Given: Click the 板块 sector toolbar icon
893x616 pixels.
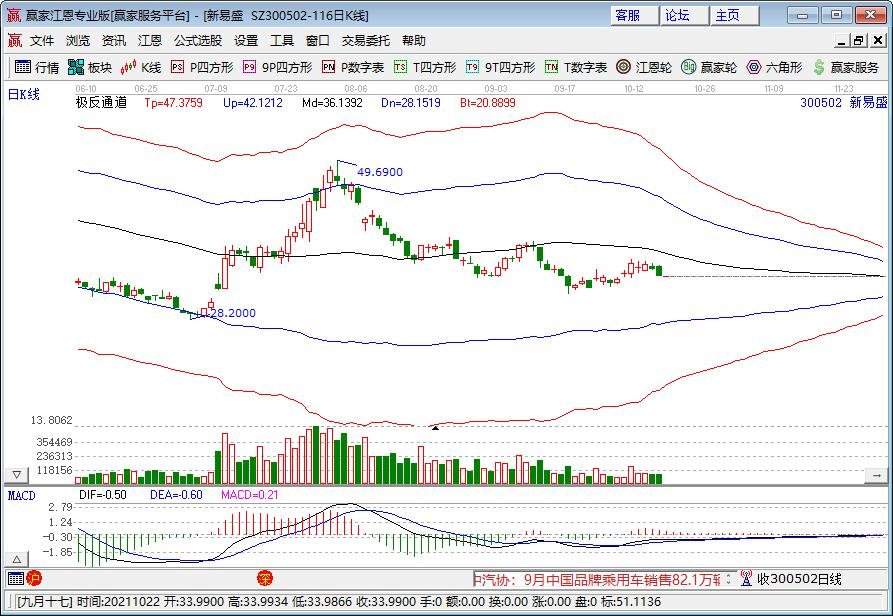Looking at the screenshot, I should coord(90,67).
